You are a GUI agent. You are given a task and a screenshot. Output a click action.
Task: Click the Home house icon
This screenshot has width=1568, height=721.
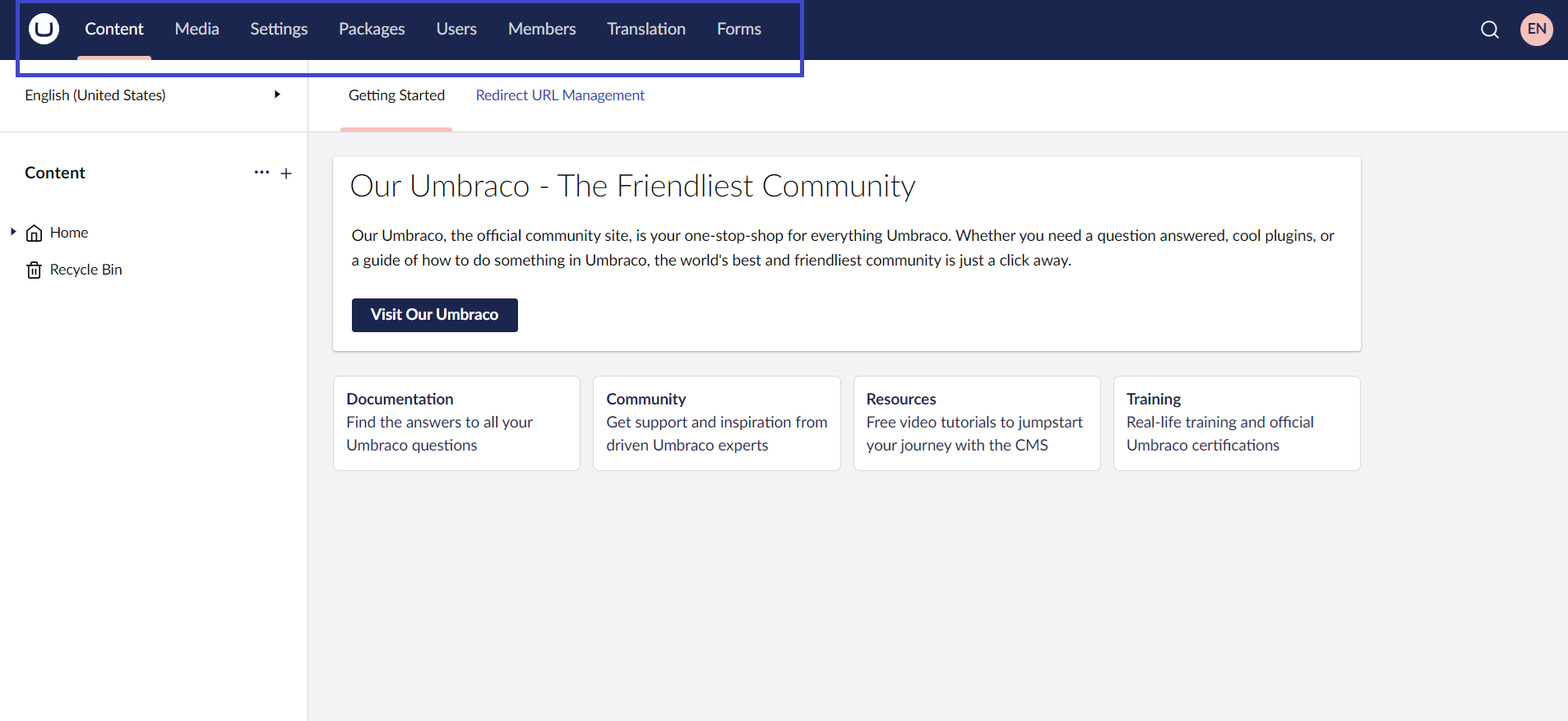click(34, 233)
